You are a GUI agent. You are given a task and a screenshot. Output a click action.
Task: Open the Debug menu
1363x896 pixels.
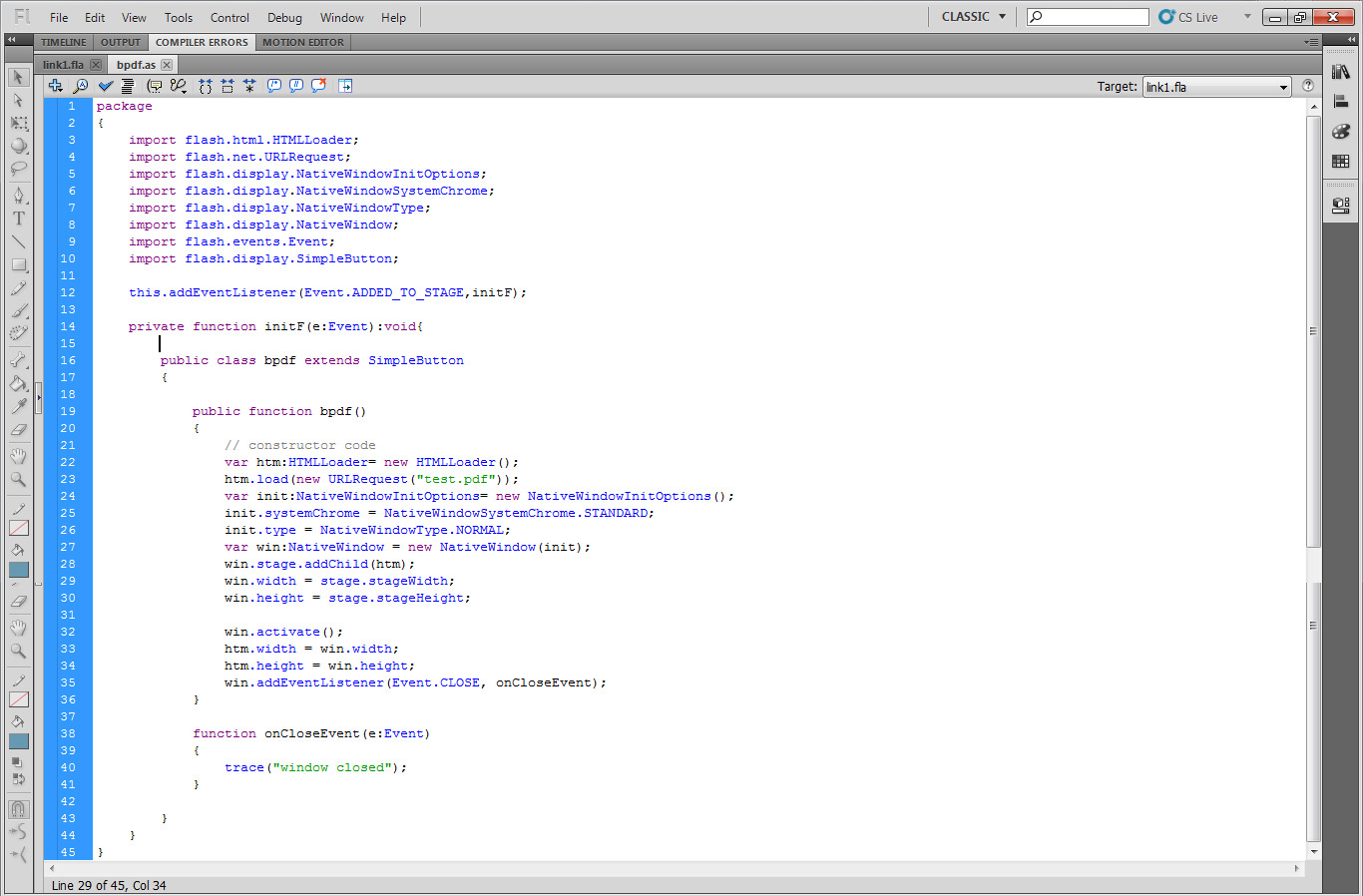pyautogui.click(x=284, y=17)
